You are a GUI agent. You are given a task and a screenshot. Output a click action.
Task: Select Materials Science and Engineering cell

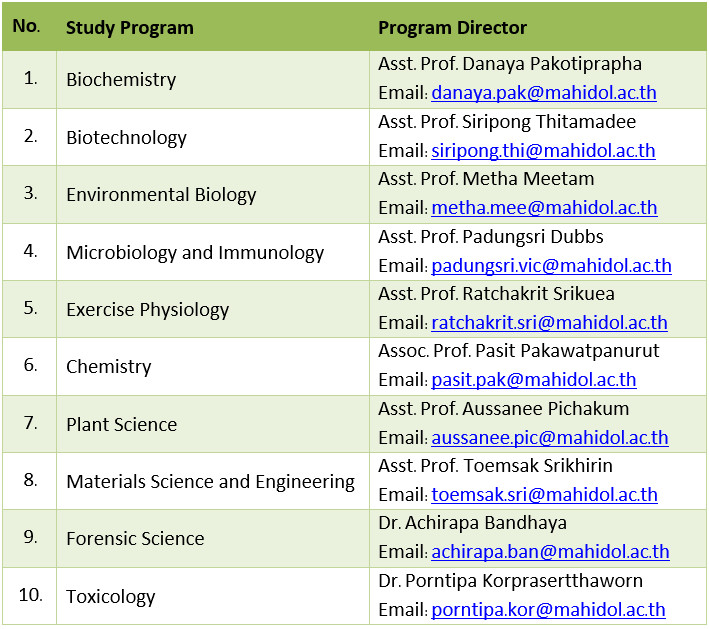[x=210, y=482]
